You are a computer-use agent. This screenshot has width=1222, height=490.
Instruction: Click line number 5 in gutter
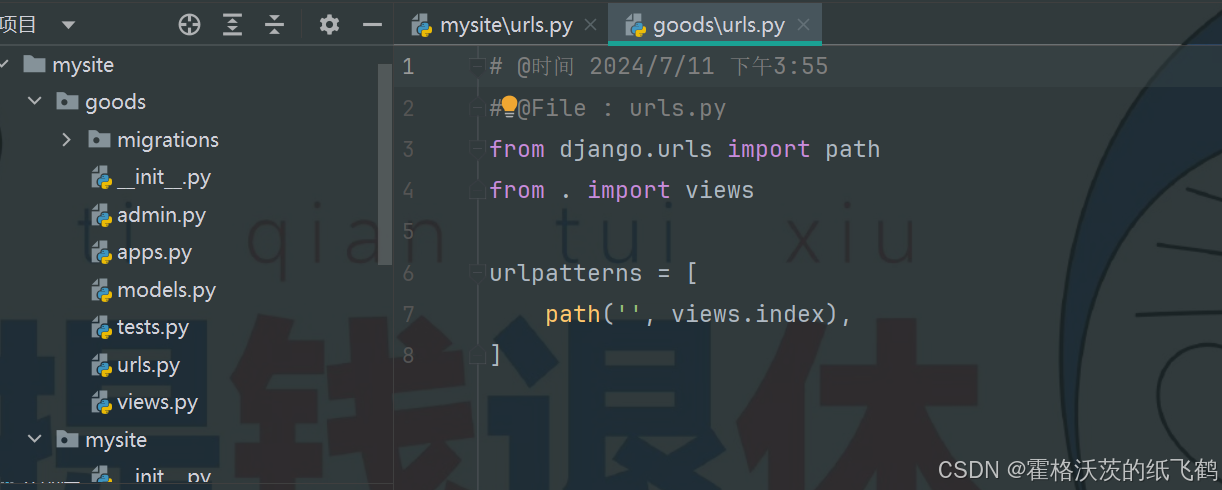pyautogui.click(x=408, y=231)
